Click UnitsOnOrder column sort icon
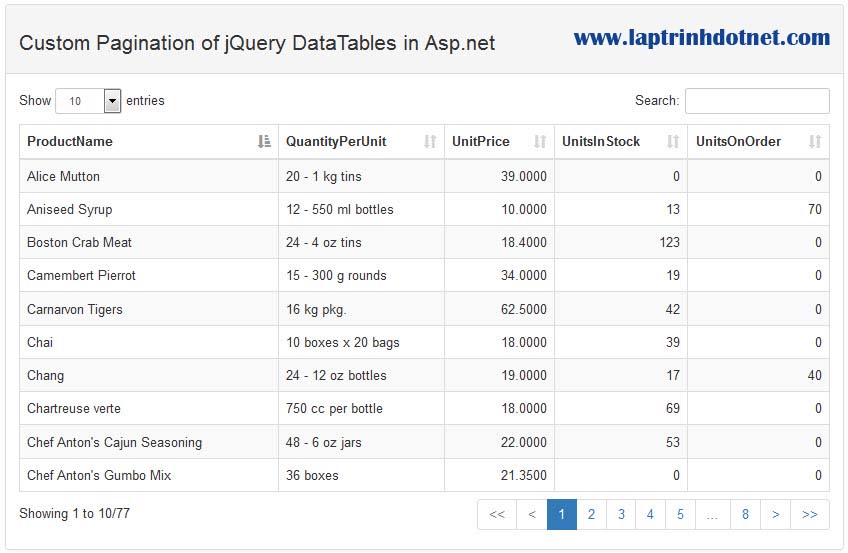The width and height of the screenshot is (848, 553). (815, 142)
